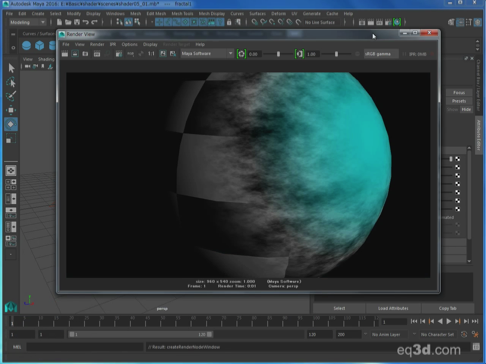This screenshot has height=364, width=486.
Task: Activate the Lasso select tool
Action: 11,82
